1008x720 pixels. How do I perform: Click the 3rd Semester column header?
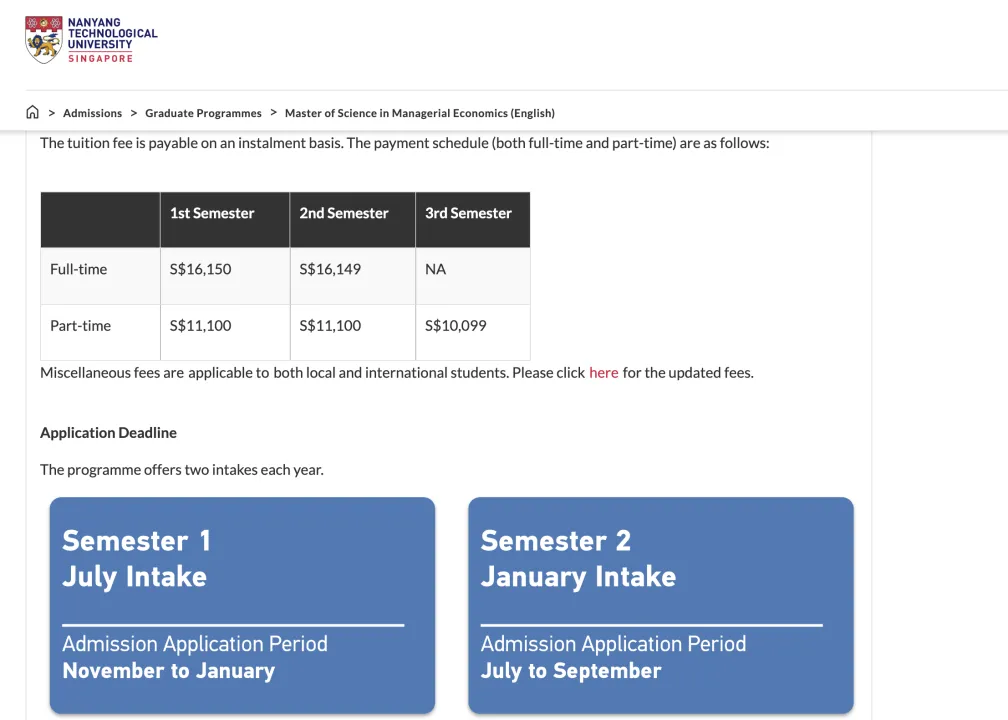tap(468, 213)
